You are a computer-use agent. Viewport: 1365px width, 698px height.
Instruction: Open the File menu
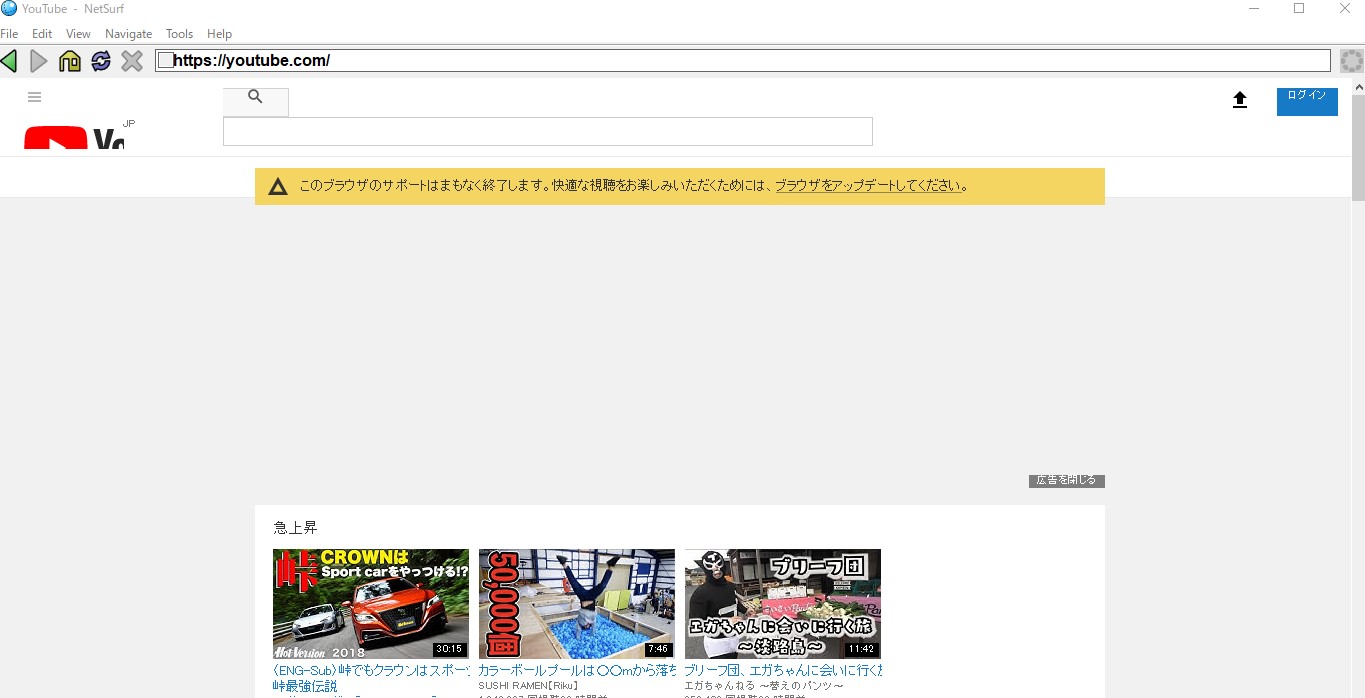pos(9,34)
